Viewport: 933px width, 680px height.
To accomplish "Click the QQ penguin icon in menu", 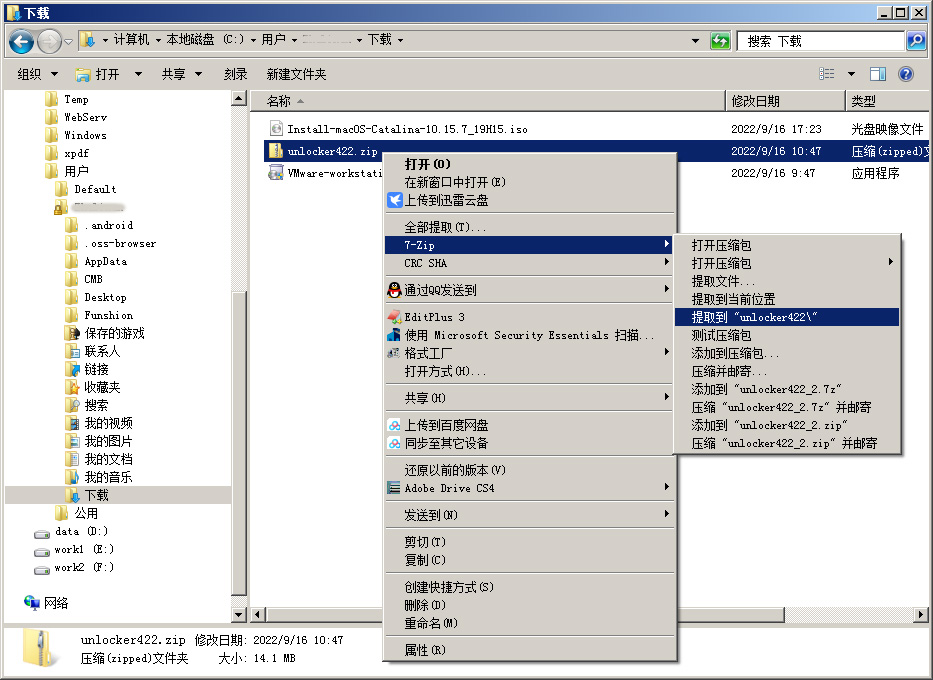I will [x=394, y=290].
